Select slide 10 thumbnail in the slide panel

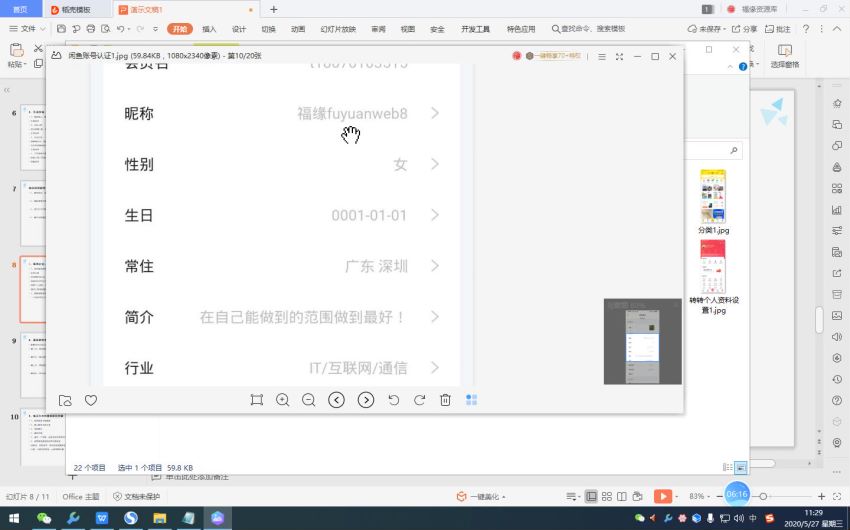pyautogui.click(x=43, y=437)
